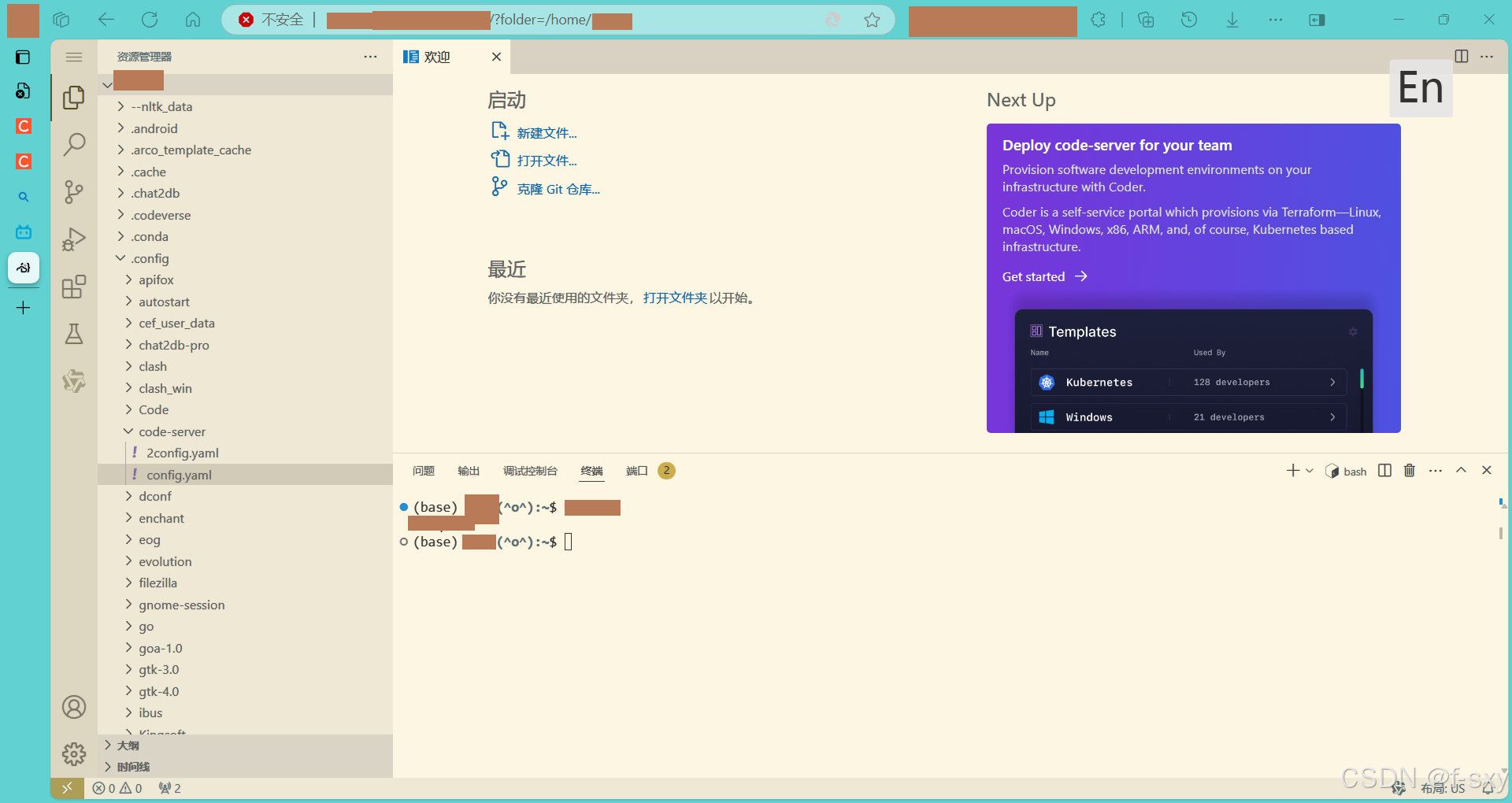The width and height of the screenshot is (1512, 803).
Task: Expand the clash folder
Action: (x=154, y=366)
